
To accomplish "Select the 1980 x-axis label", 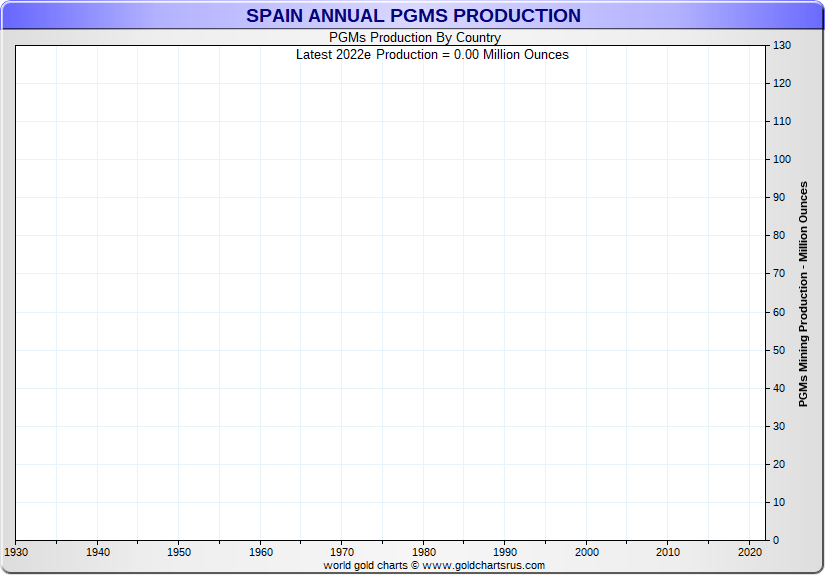I will [423, 552].
